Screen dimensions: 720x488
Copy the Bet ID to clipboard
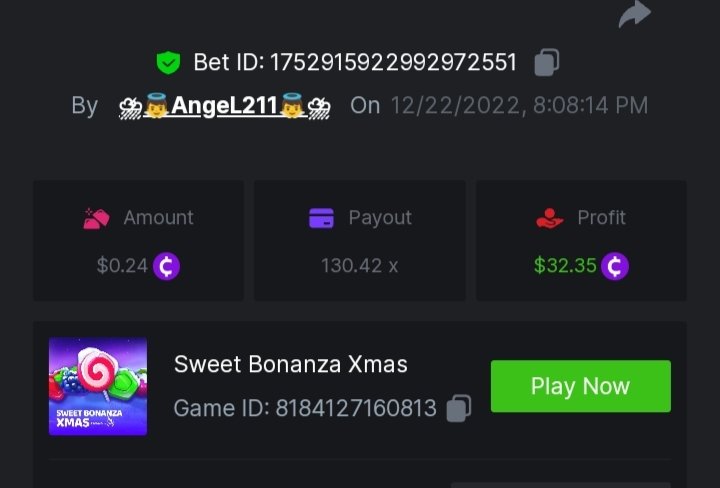(x=546, y=62)
